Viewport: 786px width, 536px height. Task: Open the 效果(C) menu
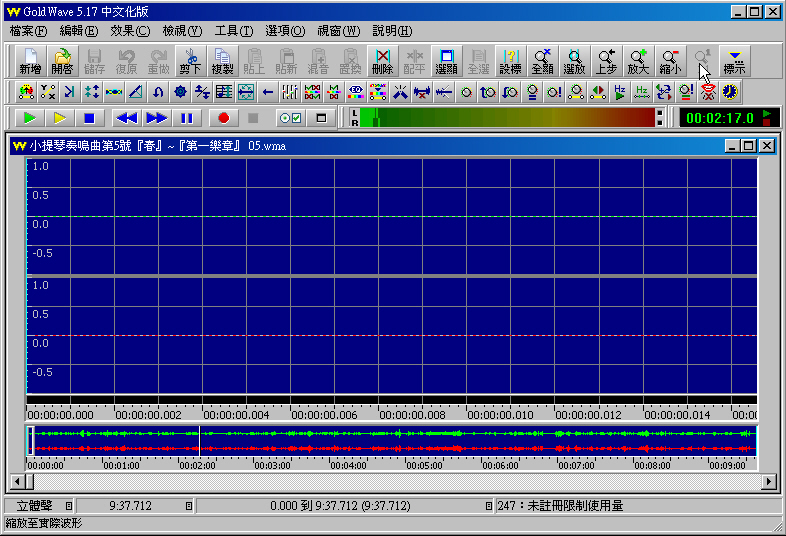130,31
